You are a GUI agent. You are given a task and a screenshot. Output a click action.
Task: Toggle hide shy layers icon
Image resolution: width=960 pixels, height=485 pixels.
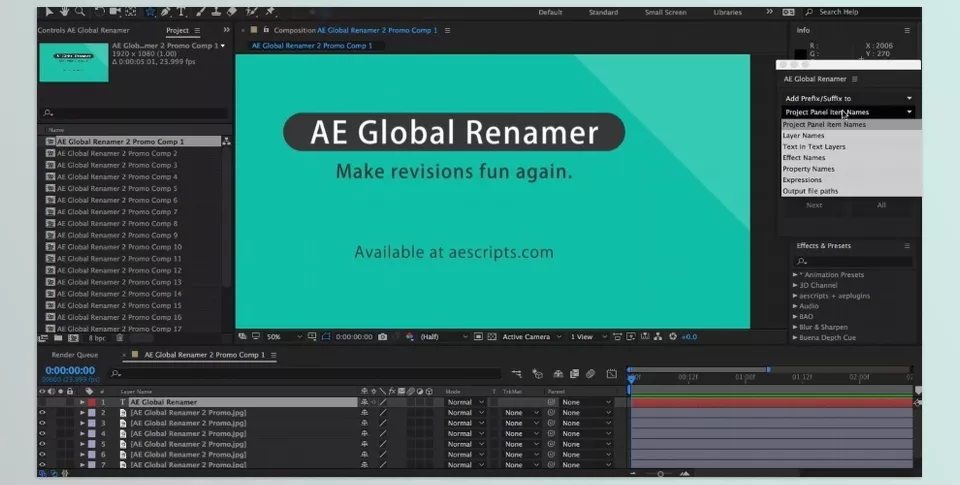[x=558, y=374]
